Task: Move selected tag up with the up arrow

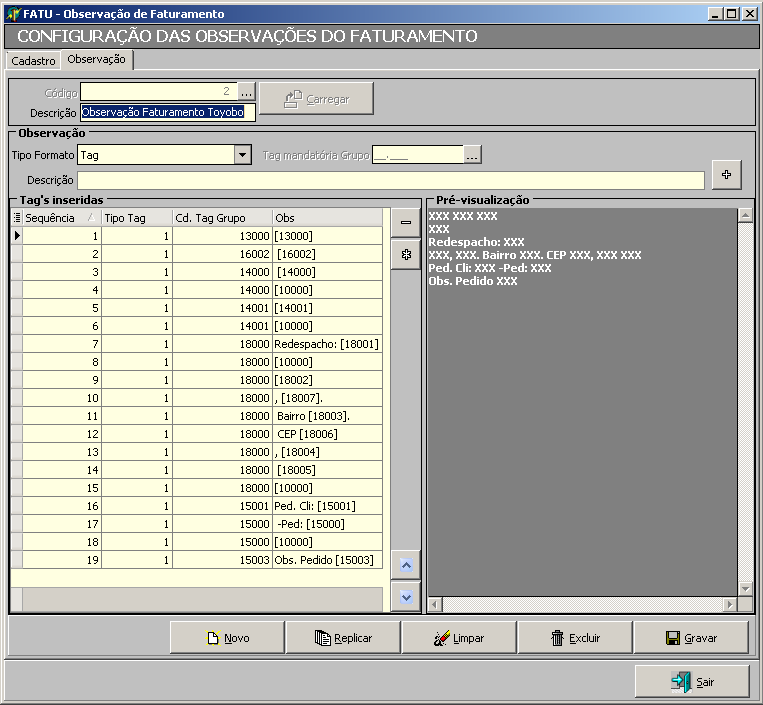Action: [405, 565]
